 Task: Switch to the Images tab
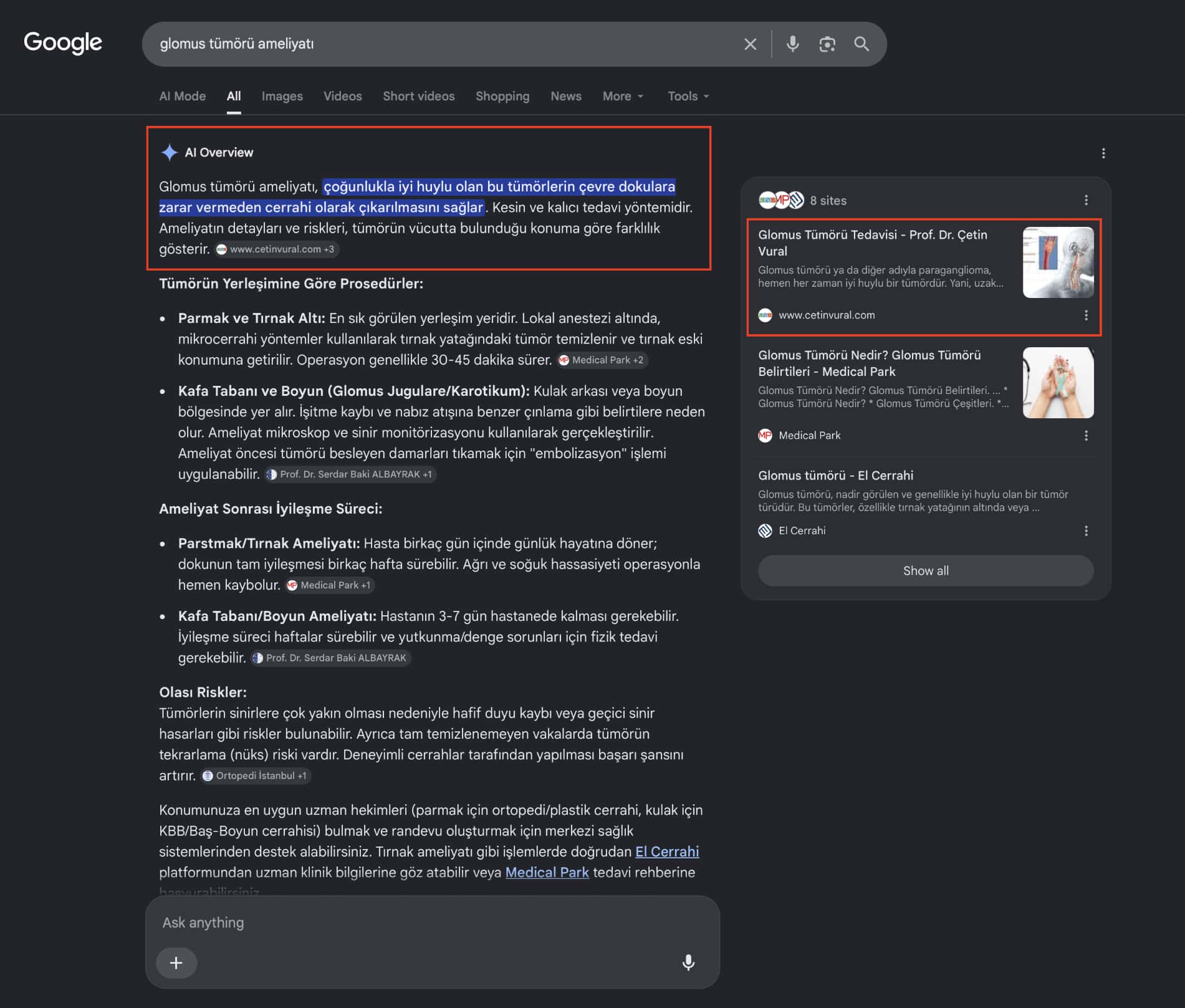(282, 96)
